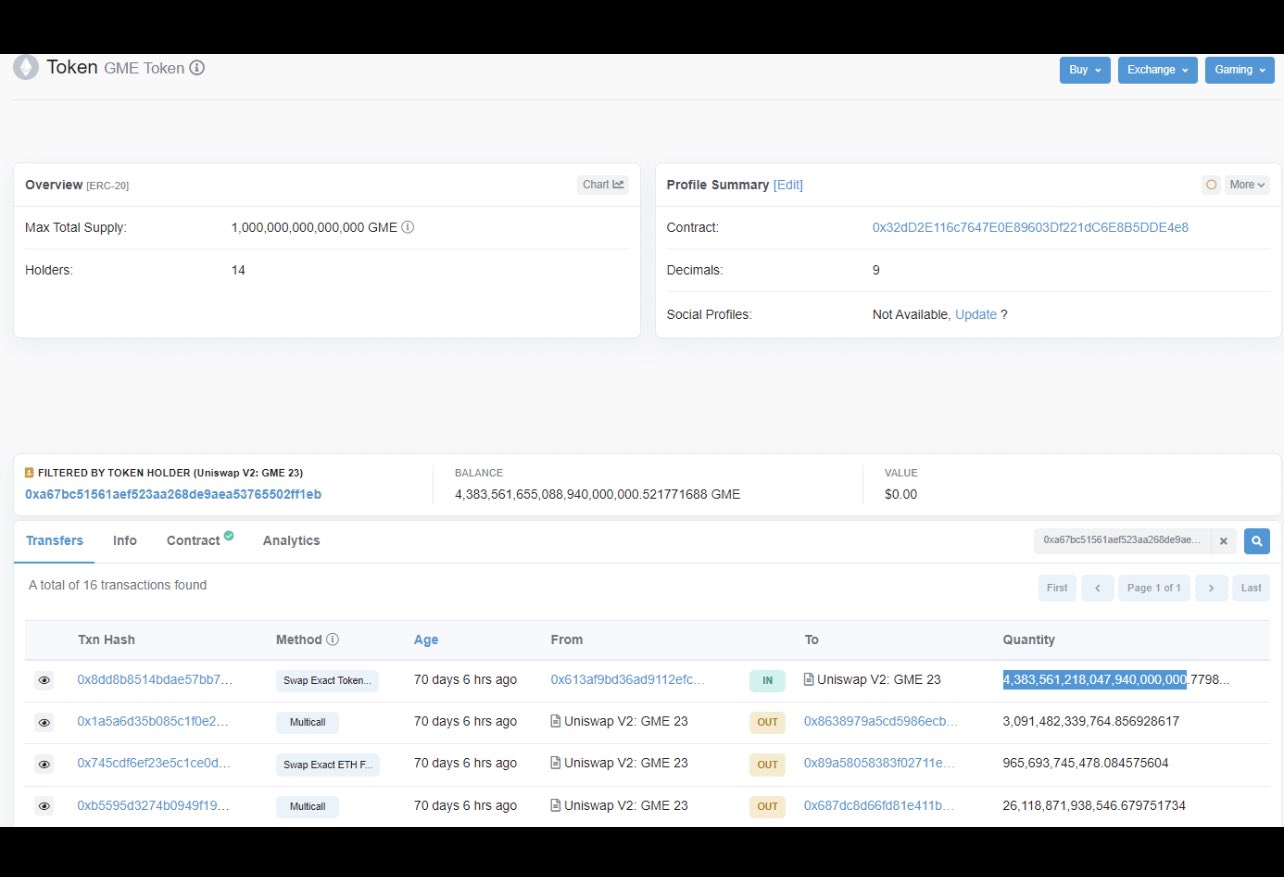1284x877 pixels.
Task: Open the Exchange dropdown
Action: click(x=1157, y=70)
